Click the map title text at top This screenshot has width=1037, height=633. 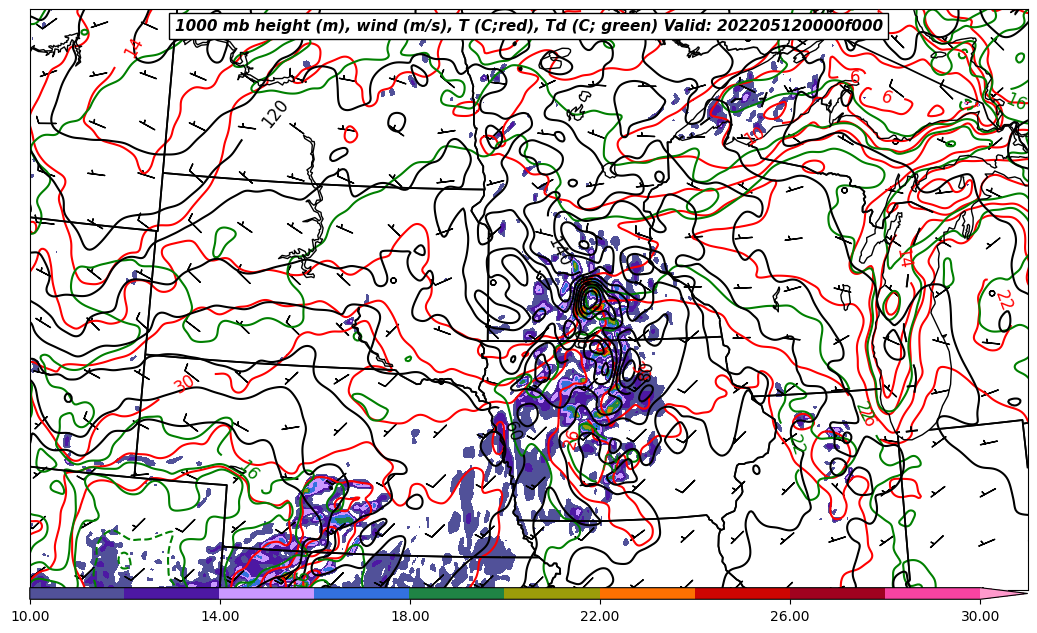coord(529,26)
